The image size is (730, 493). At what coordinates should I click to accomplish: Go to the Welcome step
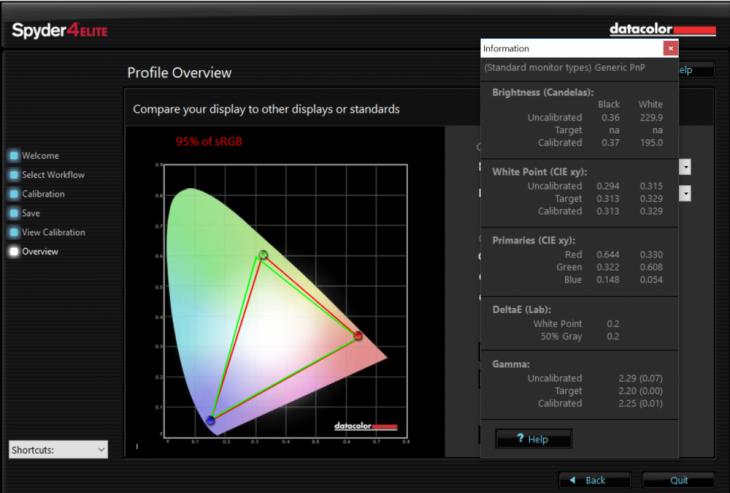41,155
